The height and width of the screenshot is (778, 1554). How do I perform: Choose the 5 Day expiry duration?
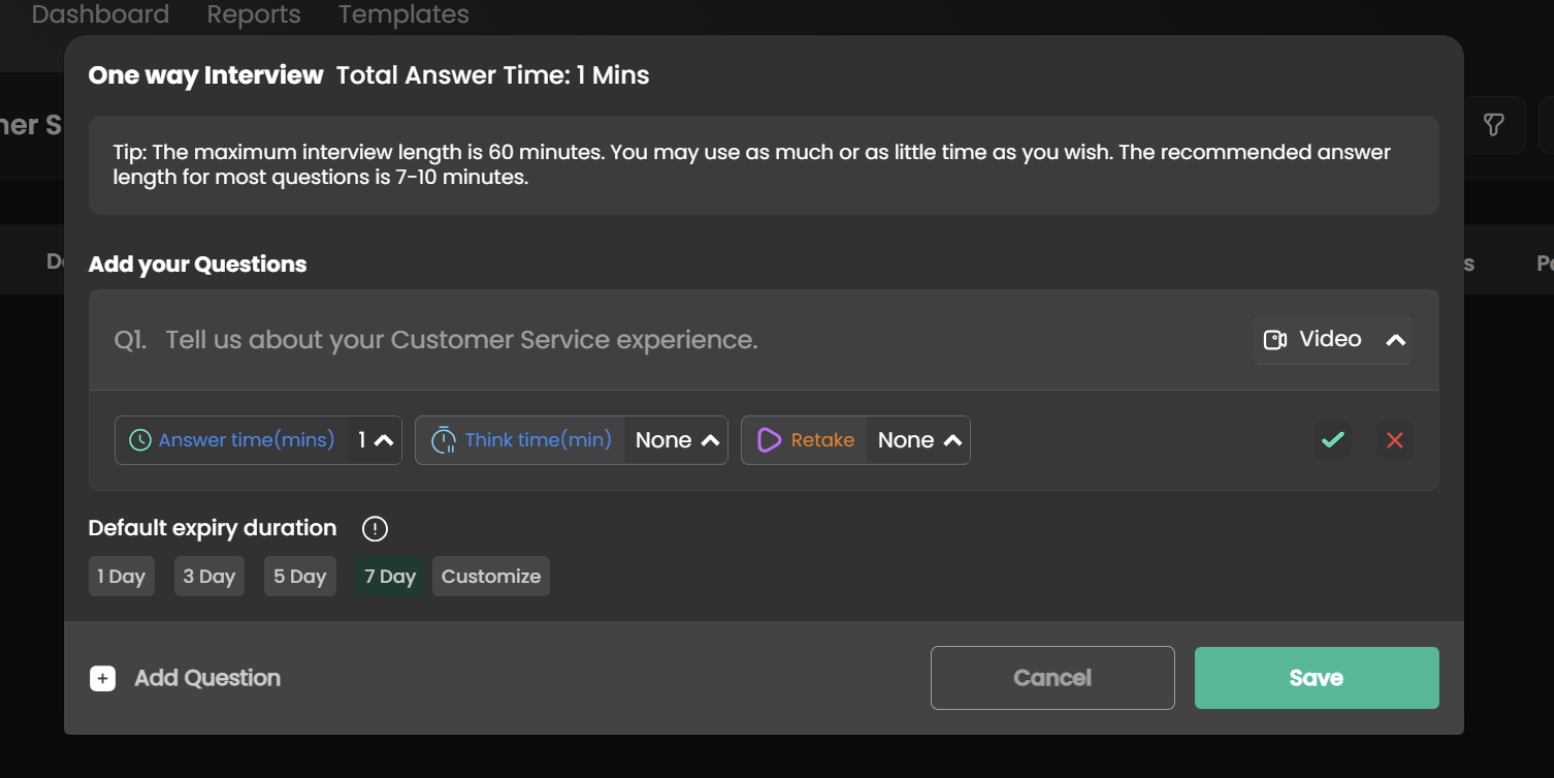coord(300,576)
